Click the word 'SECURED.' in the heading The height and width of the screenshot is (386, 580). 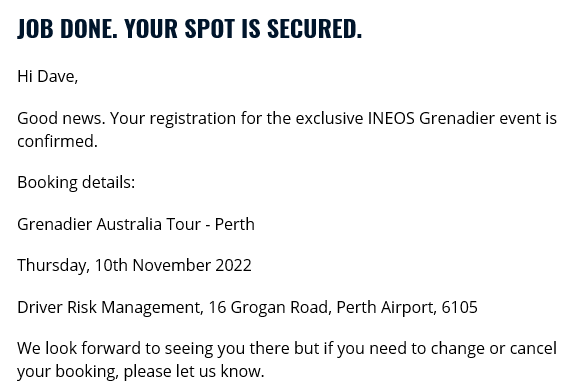point(314,28)
